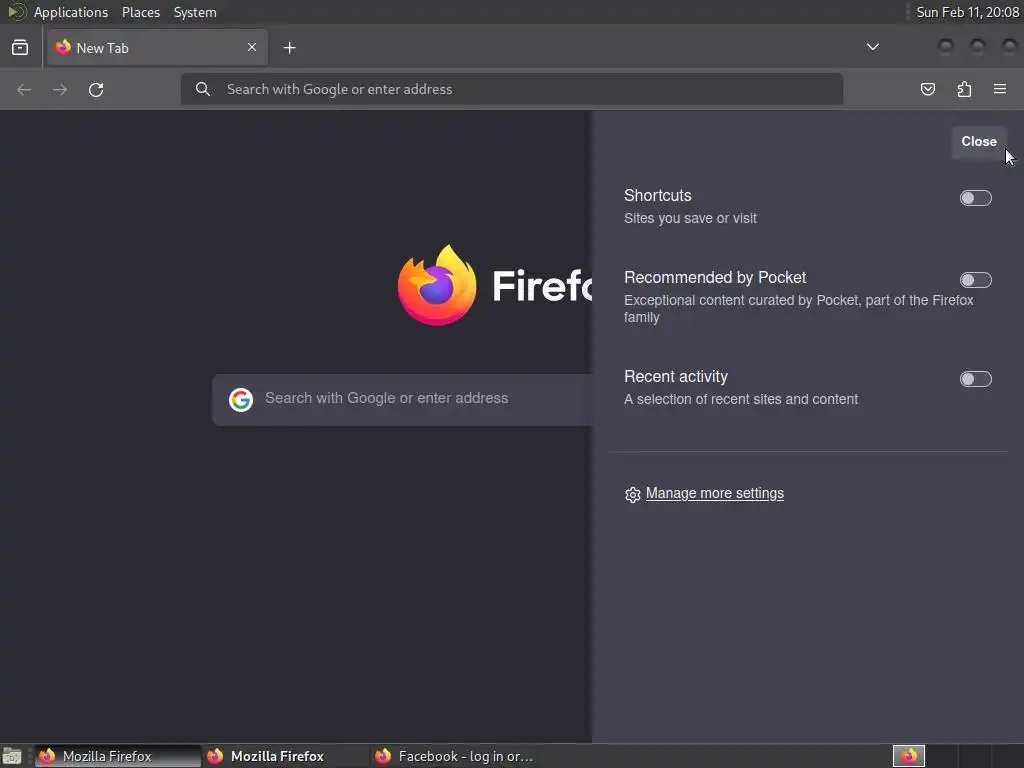
Task: Open the Extensions puzzle icon
Action: pyautogui.click(x=964, y=89)
